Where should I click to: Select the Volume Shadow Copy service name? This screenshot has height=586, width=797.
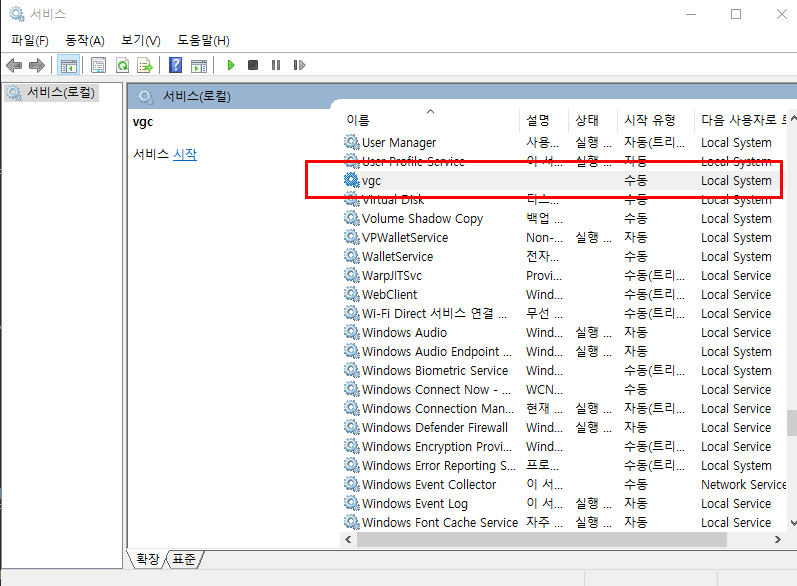tap(422, 219)
